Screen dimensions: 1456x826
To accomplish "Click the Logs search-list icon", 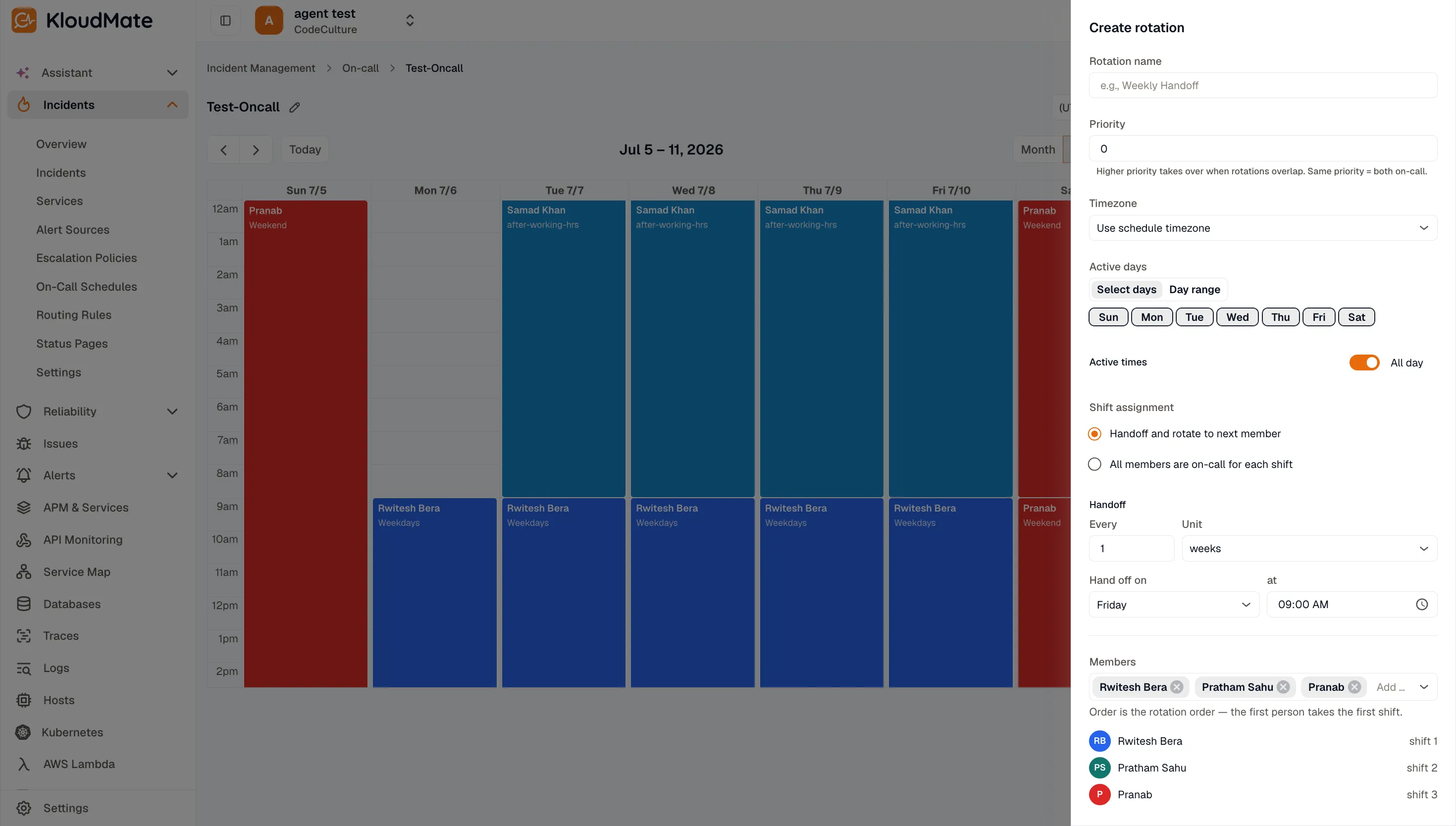I will (x=23, y=669).
